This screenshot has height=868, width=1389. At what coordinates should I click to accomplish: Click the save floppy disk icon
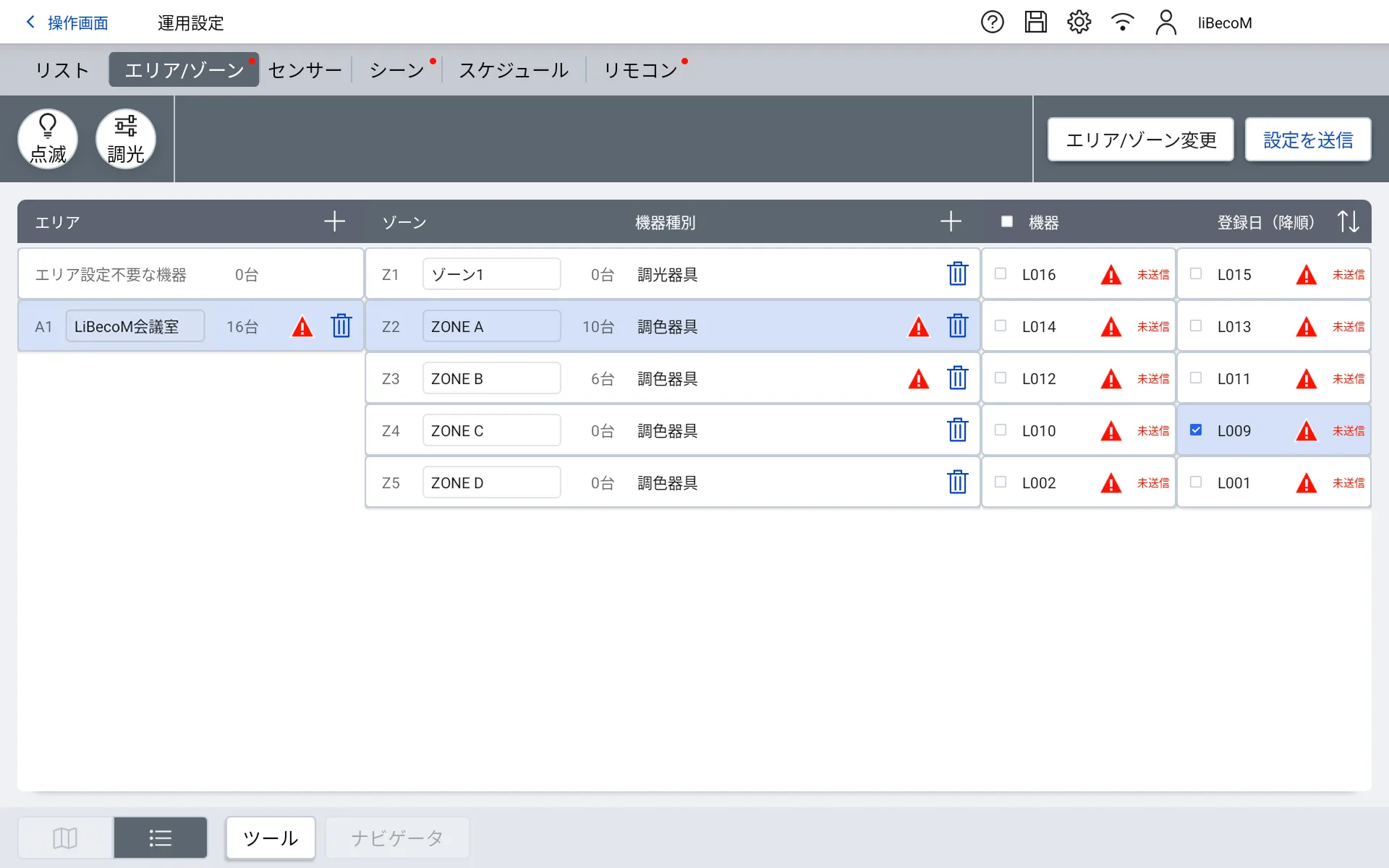click(x=1035, y=22)
